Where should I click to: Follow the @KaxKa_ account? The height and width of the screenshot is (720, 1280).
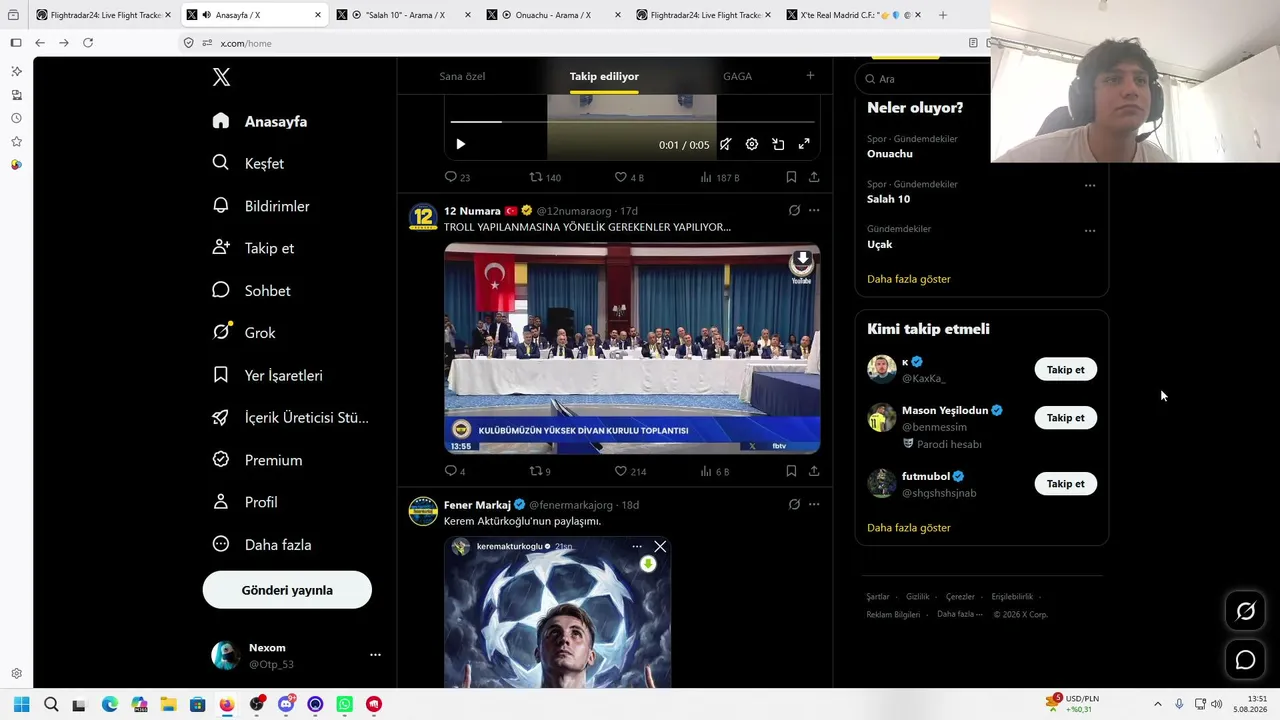click(1065, 370)
